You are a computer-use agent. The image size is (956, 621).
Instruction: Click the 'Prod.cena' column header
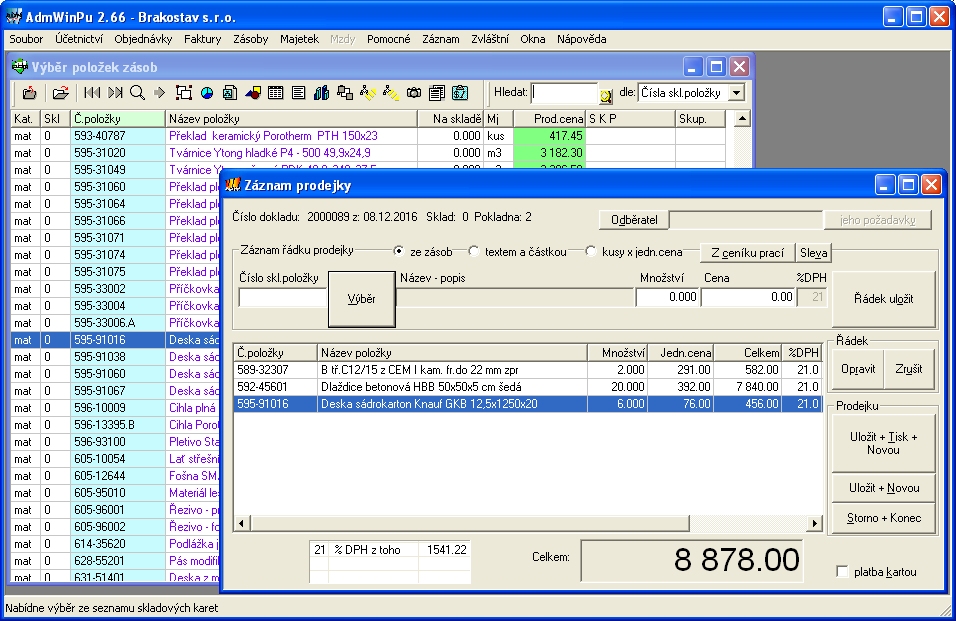point(549,119)
